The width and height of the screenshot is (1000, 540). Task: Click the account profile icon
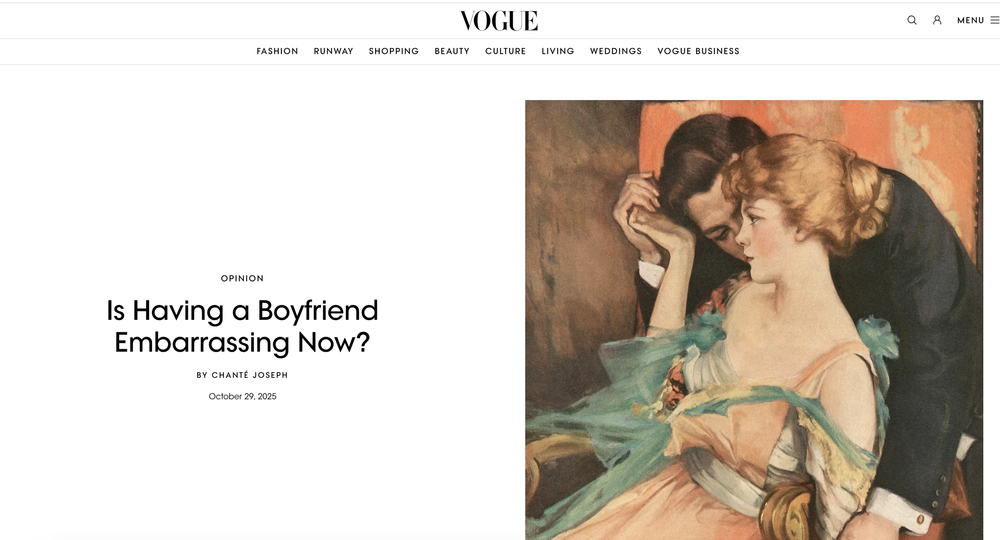tap(937, 20)
